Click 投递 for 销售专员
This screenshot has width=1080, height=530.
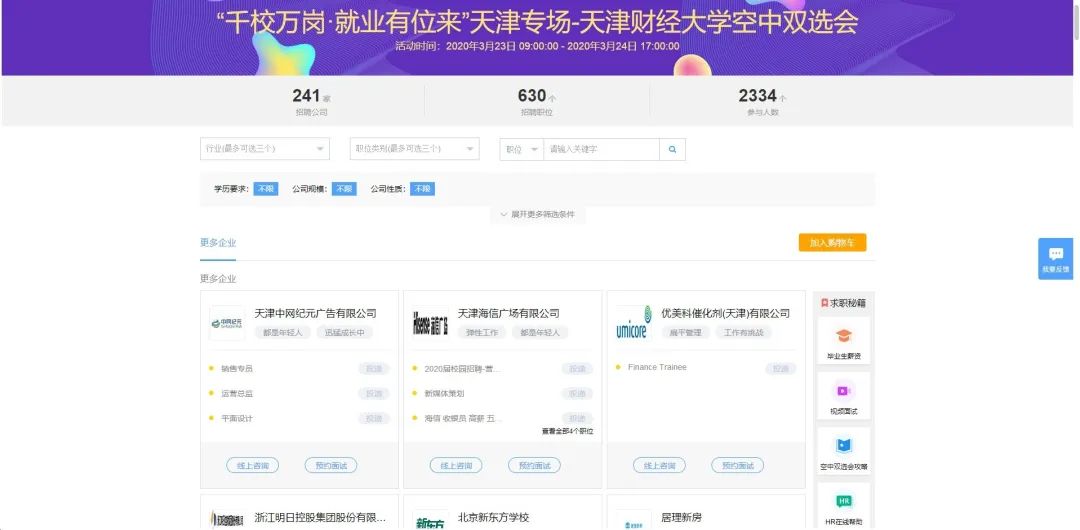click(x=373, y=369)
